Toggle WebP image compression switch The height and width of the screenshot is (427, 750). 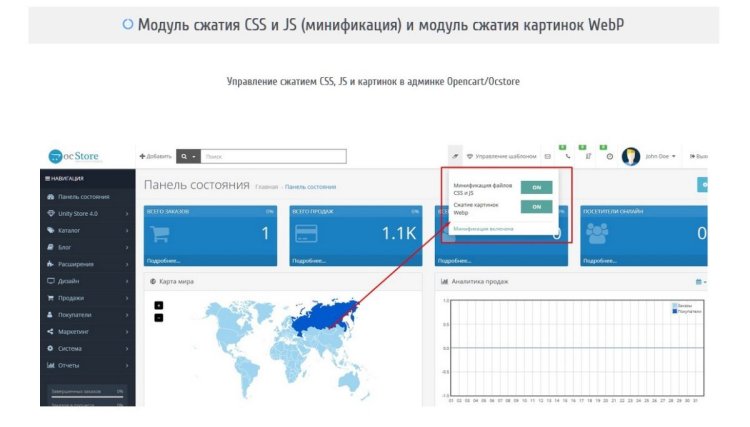coord(536,207)
